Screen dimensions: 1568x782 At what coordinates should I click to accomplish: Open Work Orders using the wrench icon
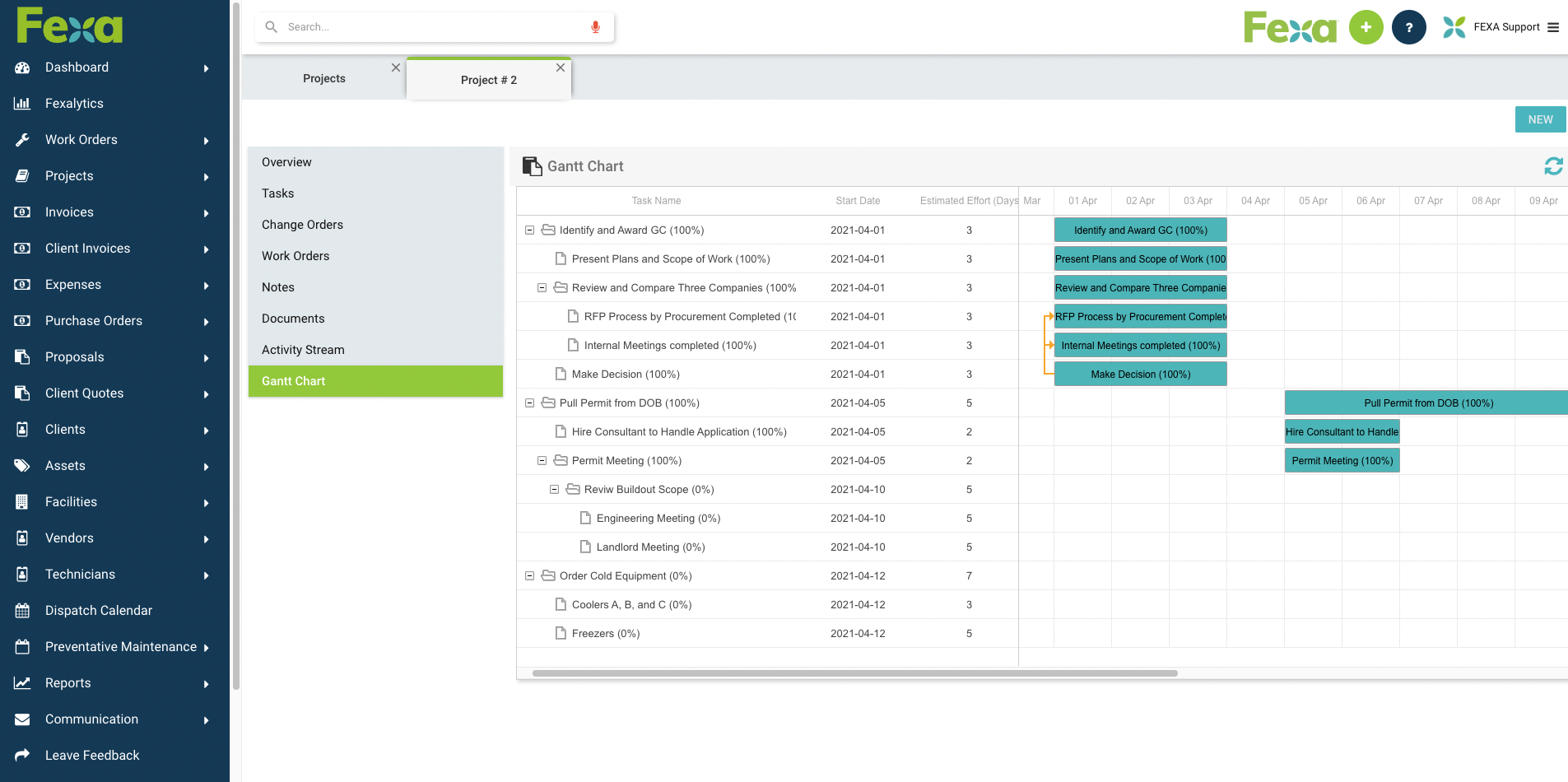tap(21, 139)
